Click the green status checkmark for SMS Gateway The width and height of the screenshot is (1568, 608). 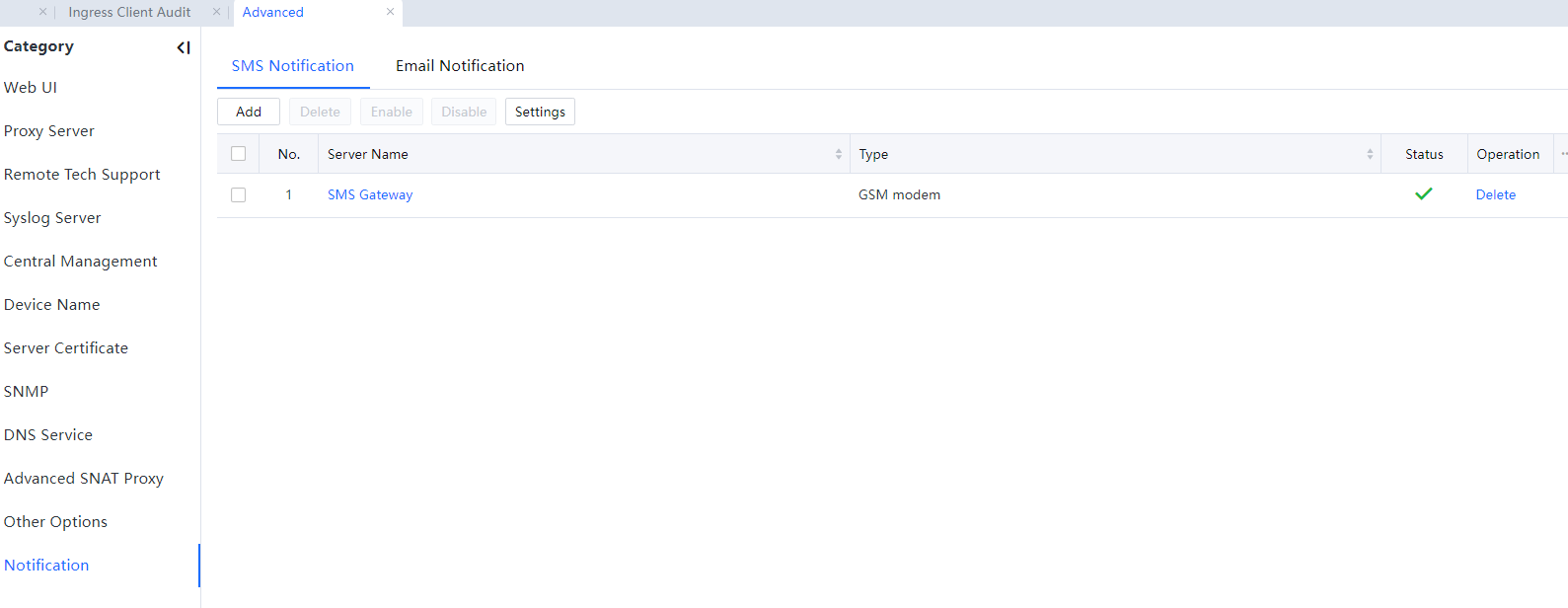(1423, 194)
